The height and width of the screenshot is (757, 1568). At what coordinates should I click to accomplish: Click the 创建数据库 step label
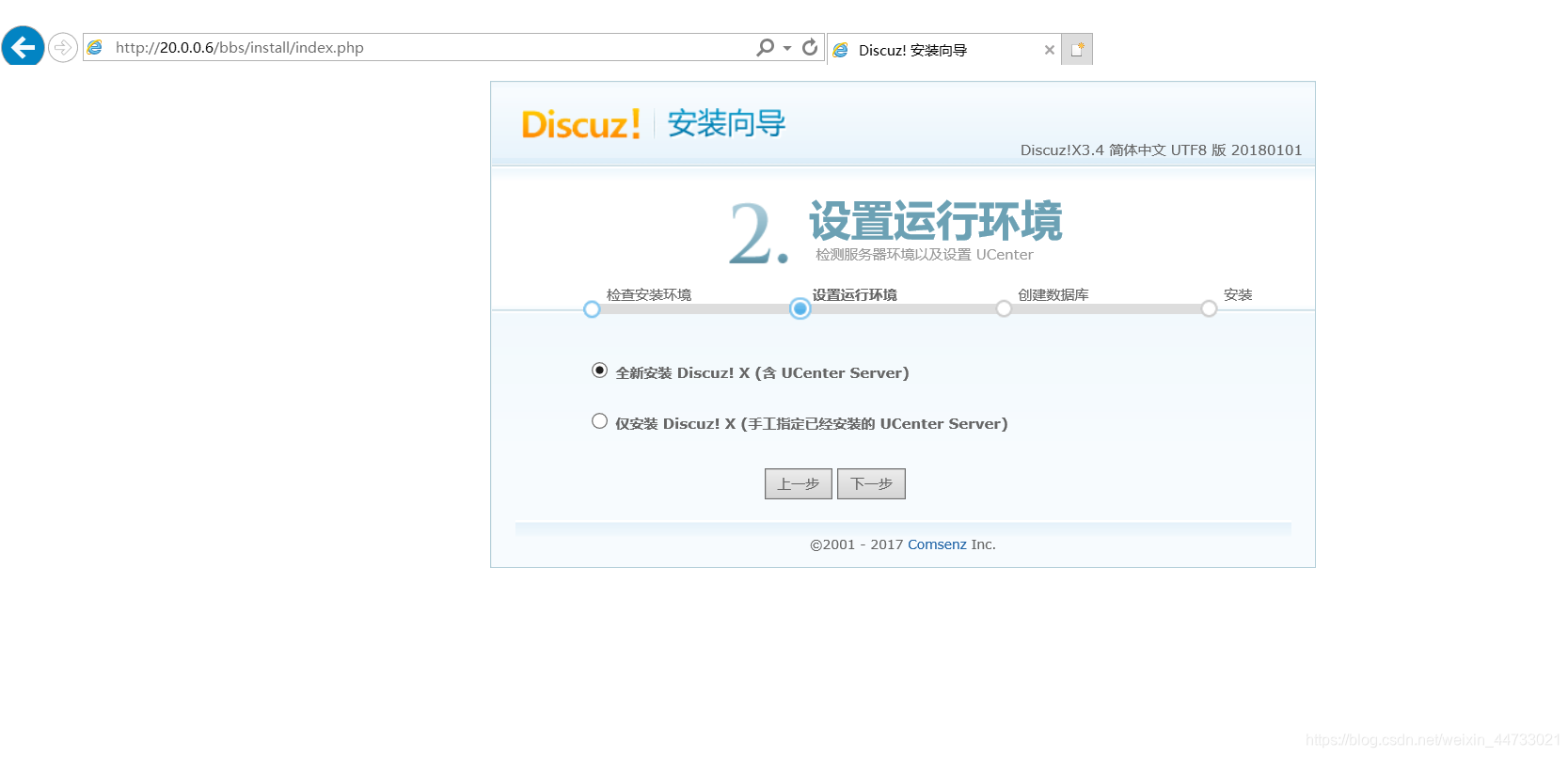(x=1053, y=294)
